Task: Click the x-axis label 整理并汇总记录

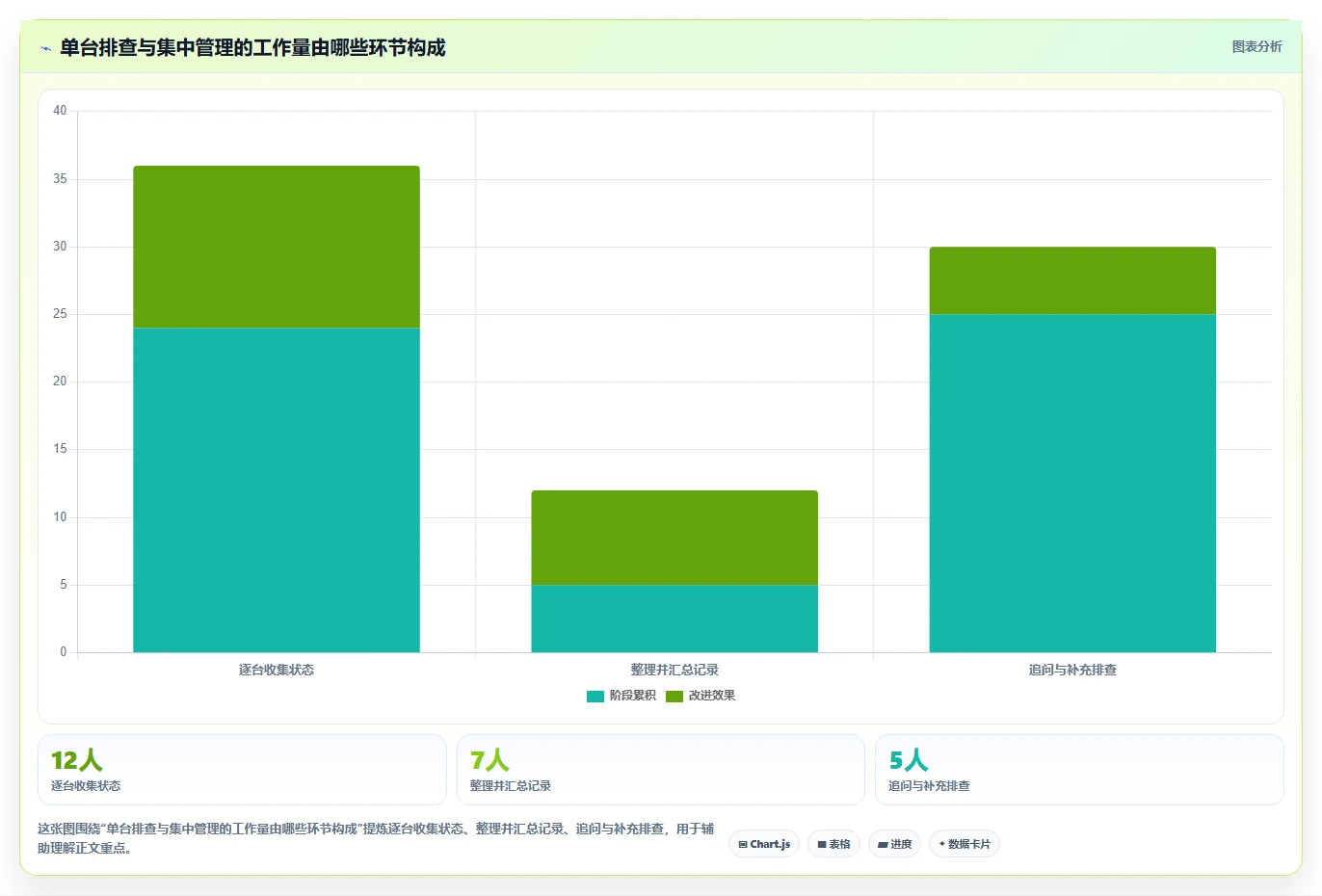Action: point(674,670)
